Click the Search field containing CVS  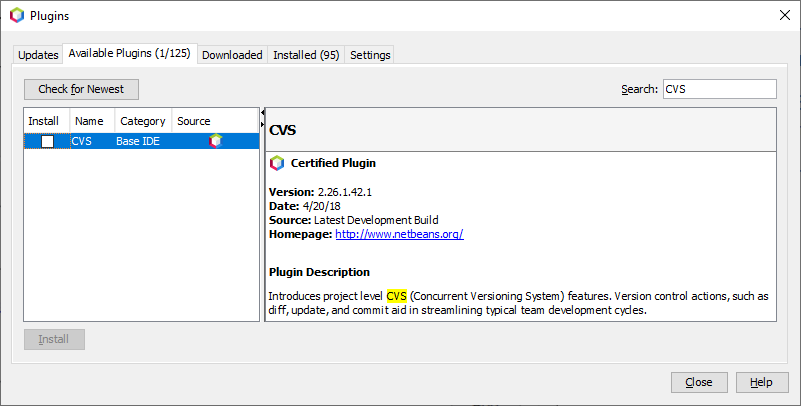(x=719, y=89)
